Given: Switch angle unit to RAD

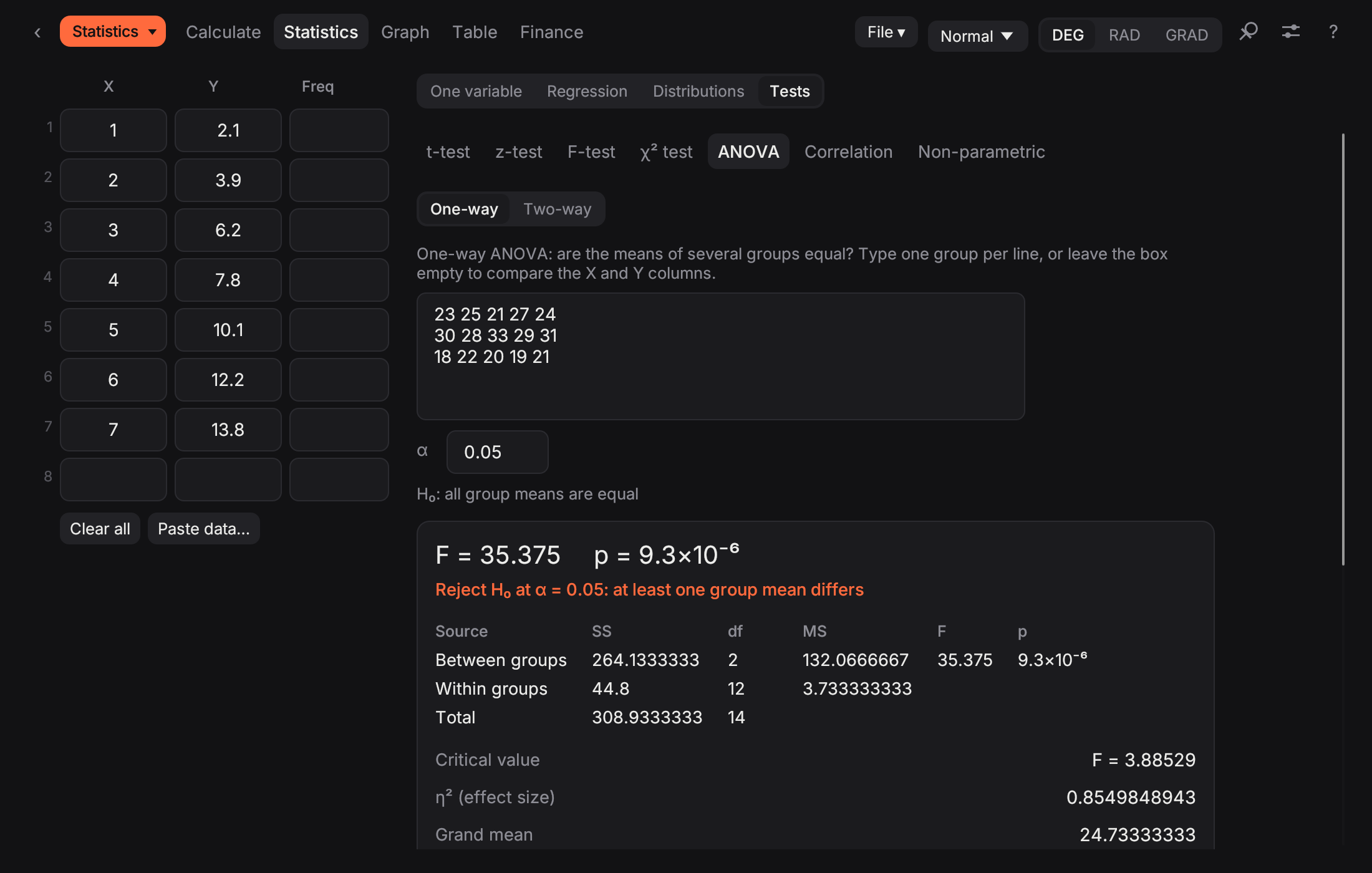Looking at the screenshot, I should (x=1124, y=35).
